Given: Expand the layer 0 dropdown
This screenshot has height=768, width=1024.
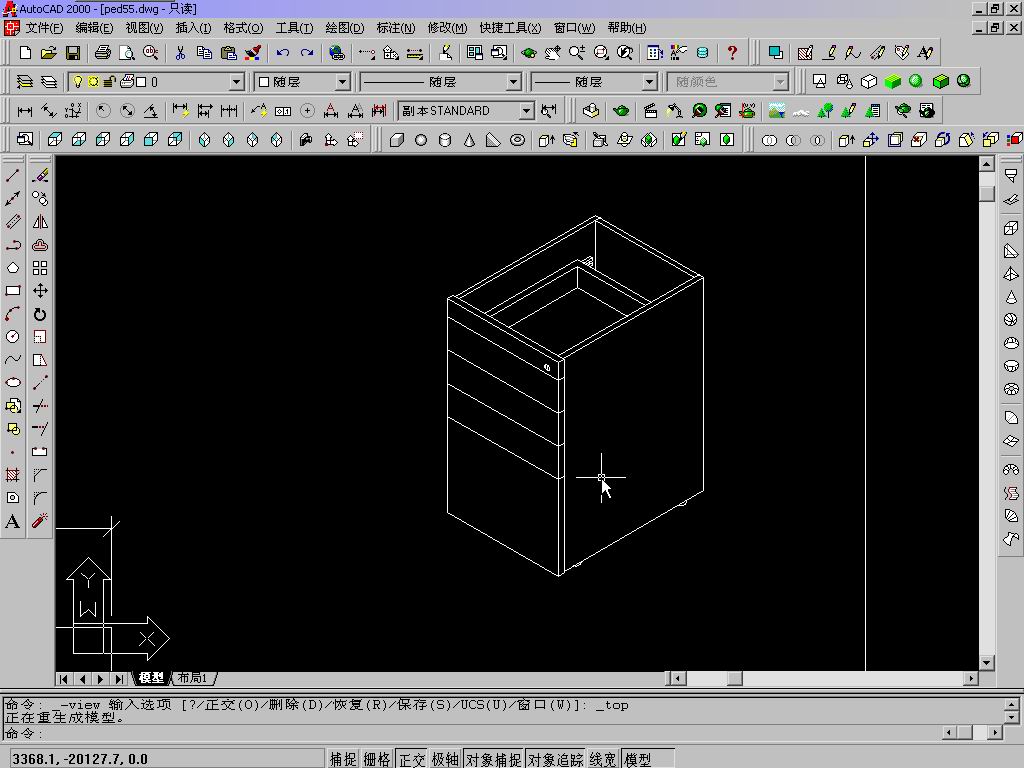Looking at the screenshot, I should click(x=236, y=82).
